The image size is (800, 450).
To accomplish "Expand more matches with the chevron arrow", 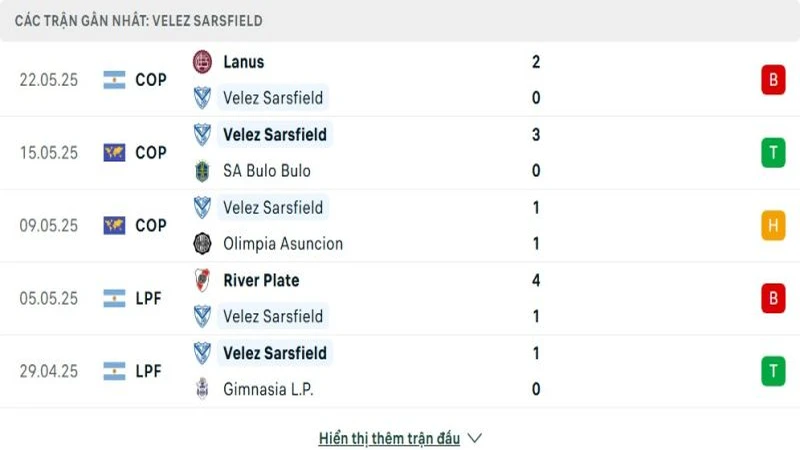I will point(475,438).
